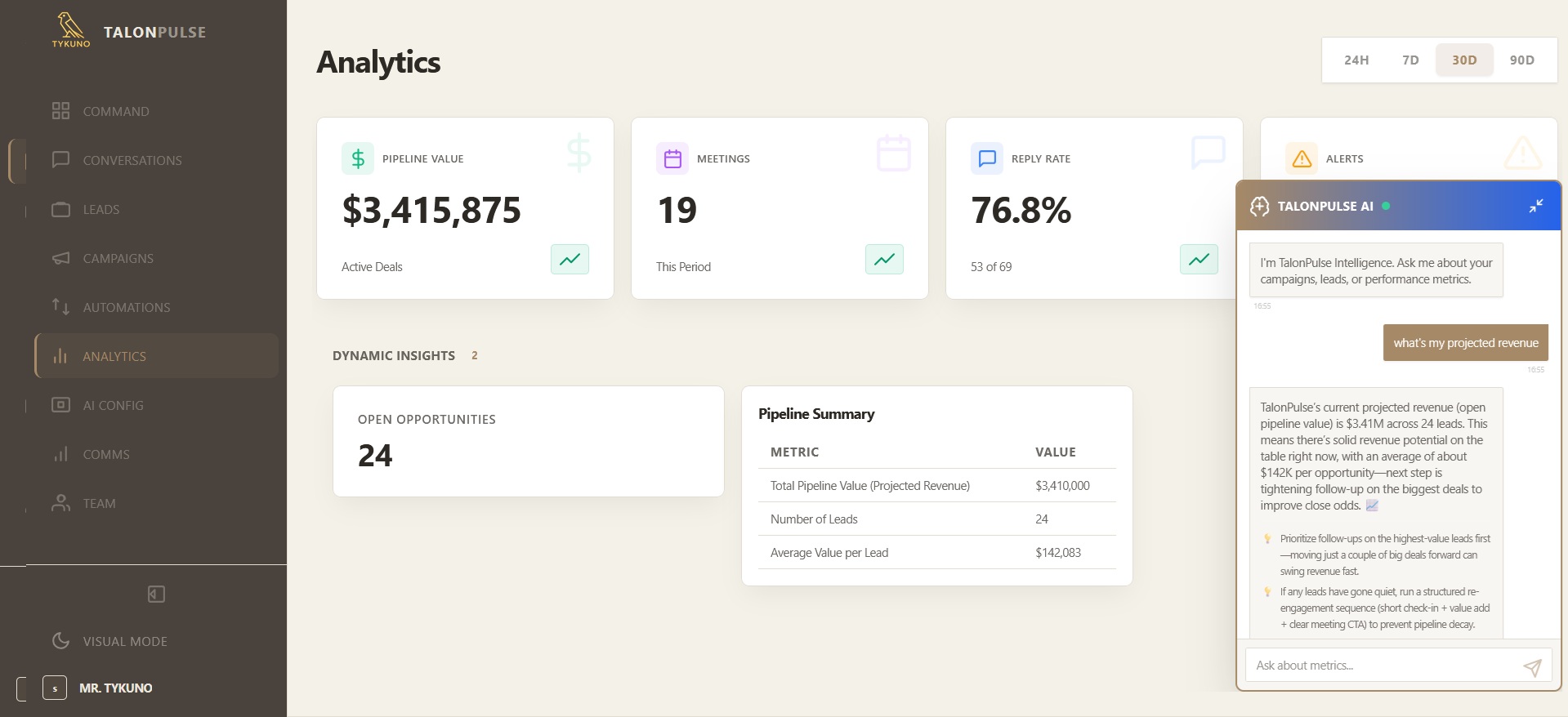This screenshot has width=1568, height=717.
Task: Select the Analytics menu item
Action: pyautogui.click(x=157, y=355)
